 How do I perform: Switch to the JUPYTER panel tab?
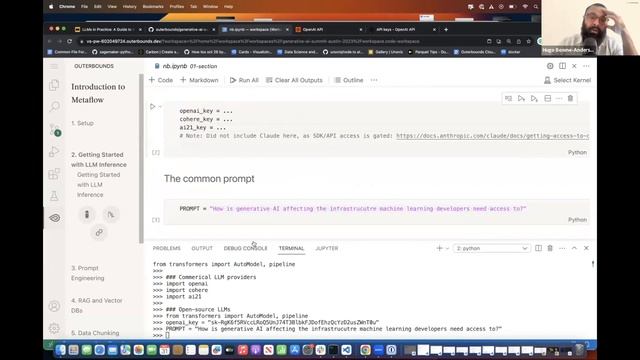click(x=327, y=248)
